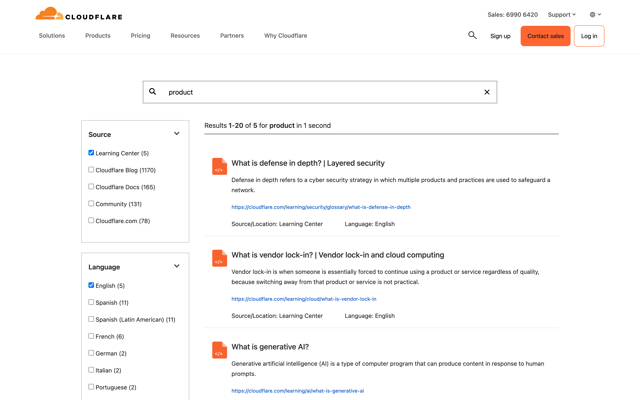Open the Products menu

coord(98,36)
